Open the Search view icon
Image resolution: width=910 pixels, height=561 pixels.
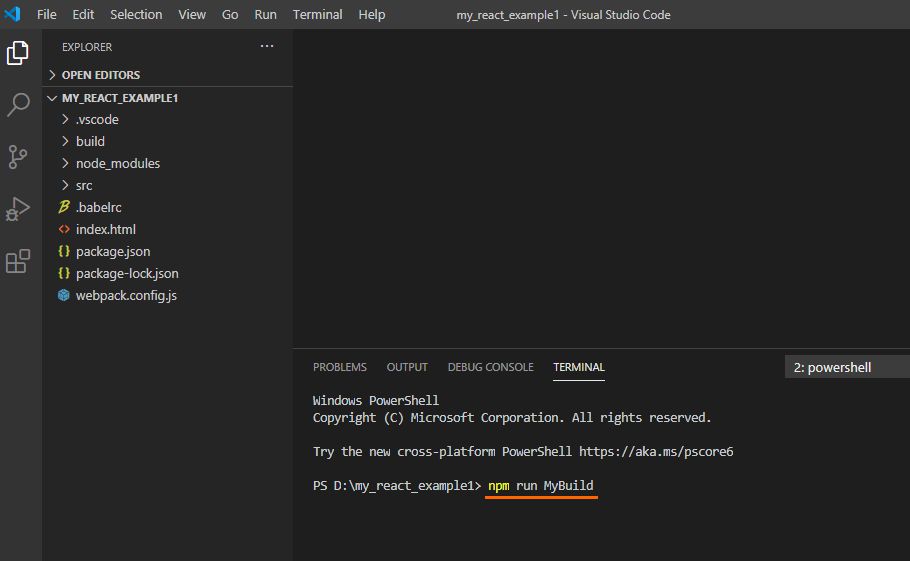[x=18, y=105]
